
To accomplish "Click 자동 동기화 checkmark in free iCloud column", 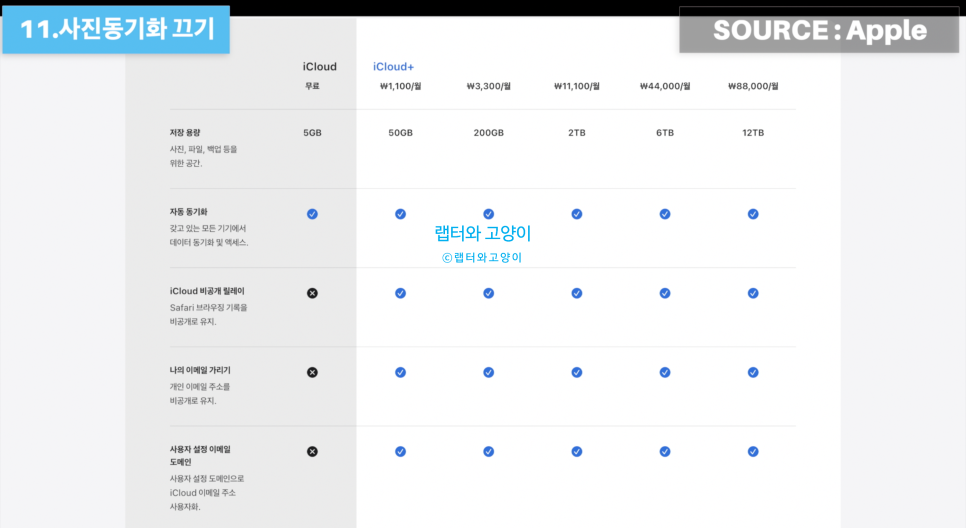I will pos(312,214).
